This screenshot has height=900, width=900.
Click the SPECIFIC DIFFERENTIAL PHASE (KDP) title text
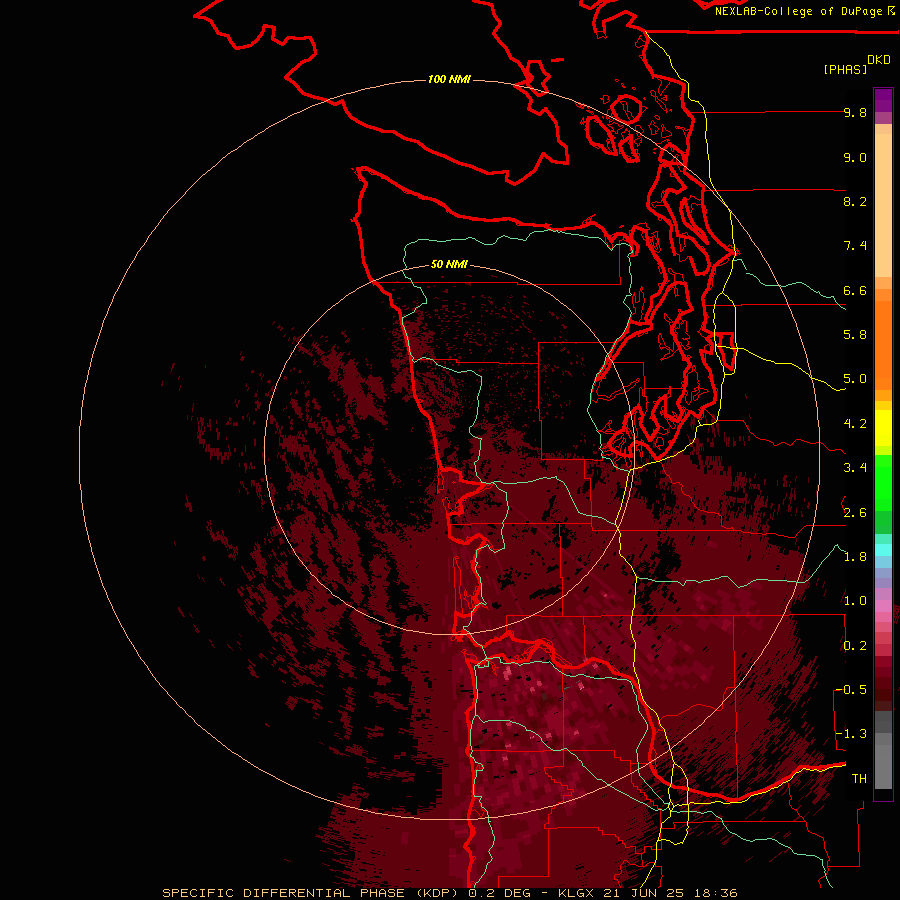[x=311, y=893]
